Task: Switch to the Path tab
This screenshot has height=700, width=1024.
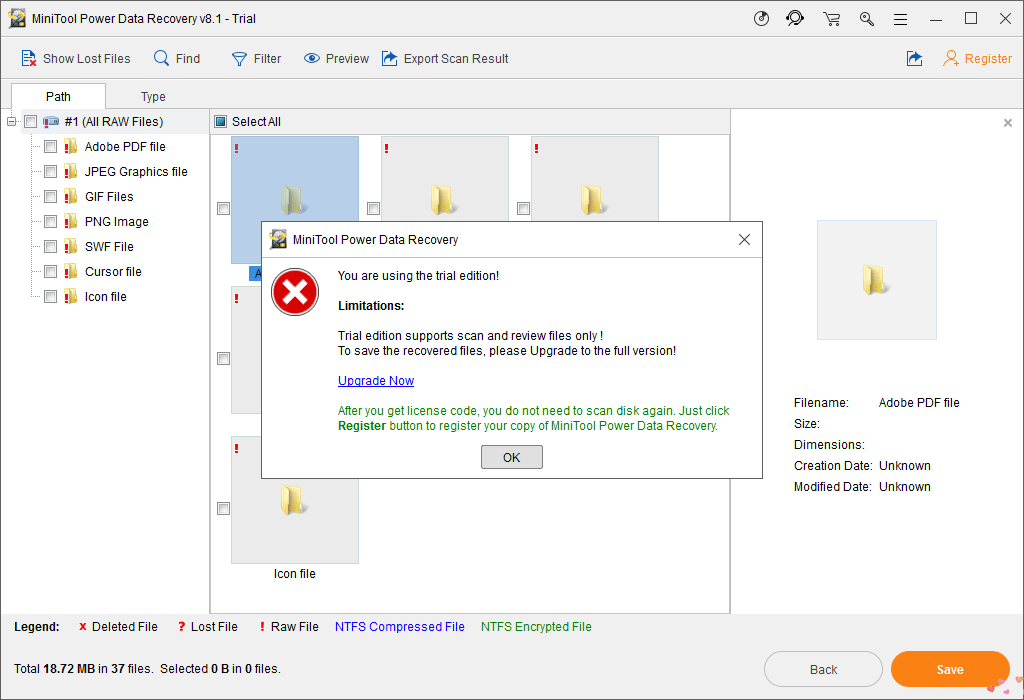Action: tap(58, 97)
